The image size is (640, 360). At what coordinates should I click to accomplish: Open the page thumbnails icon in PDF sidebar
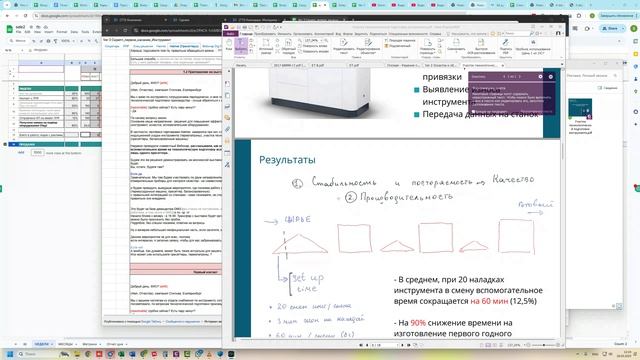tap(228, 95)
